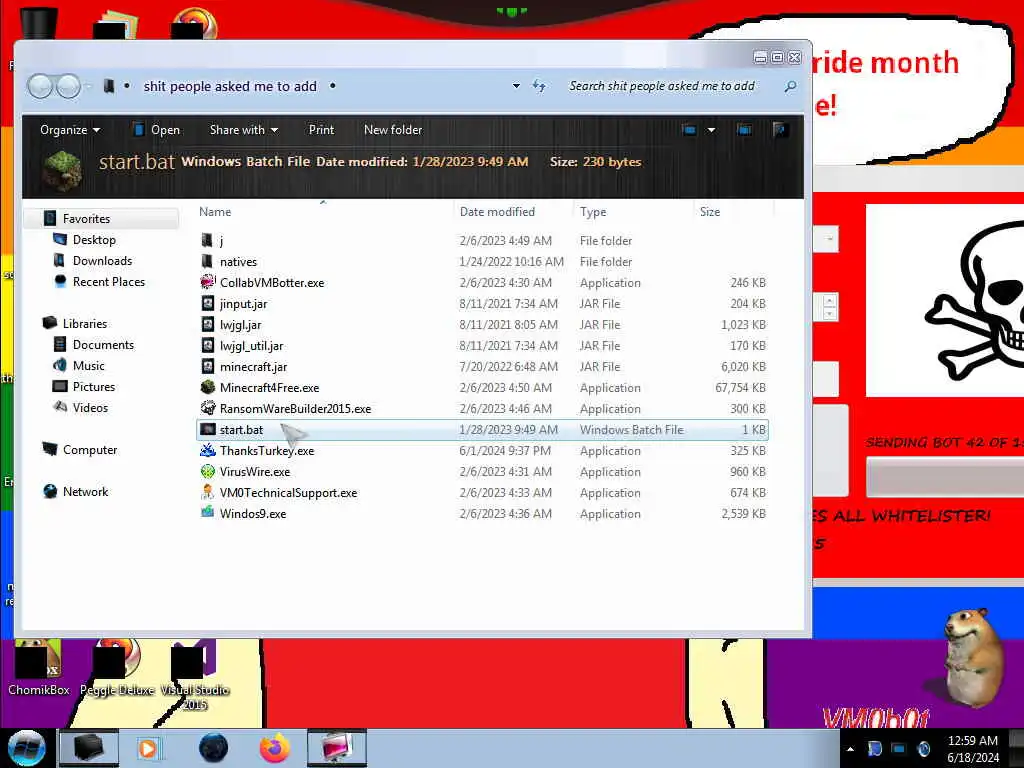Viewport: 1024px width, 768px height.
Task: Show the preview pane icon
Action: [744, 130]
